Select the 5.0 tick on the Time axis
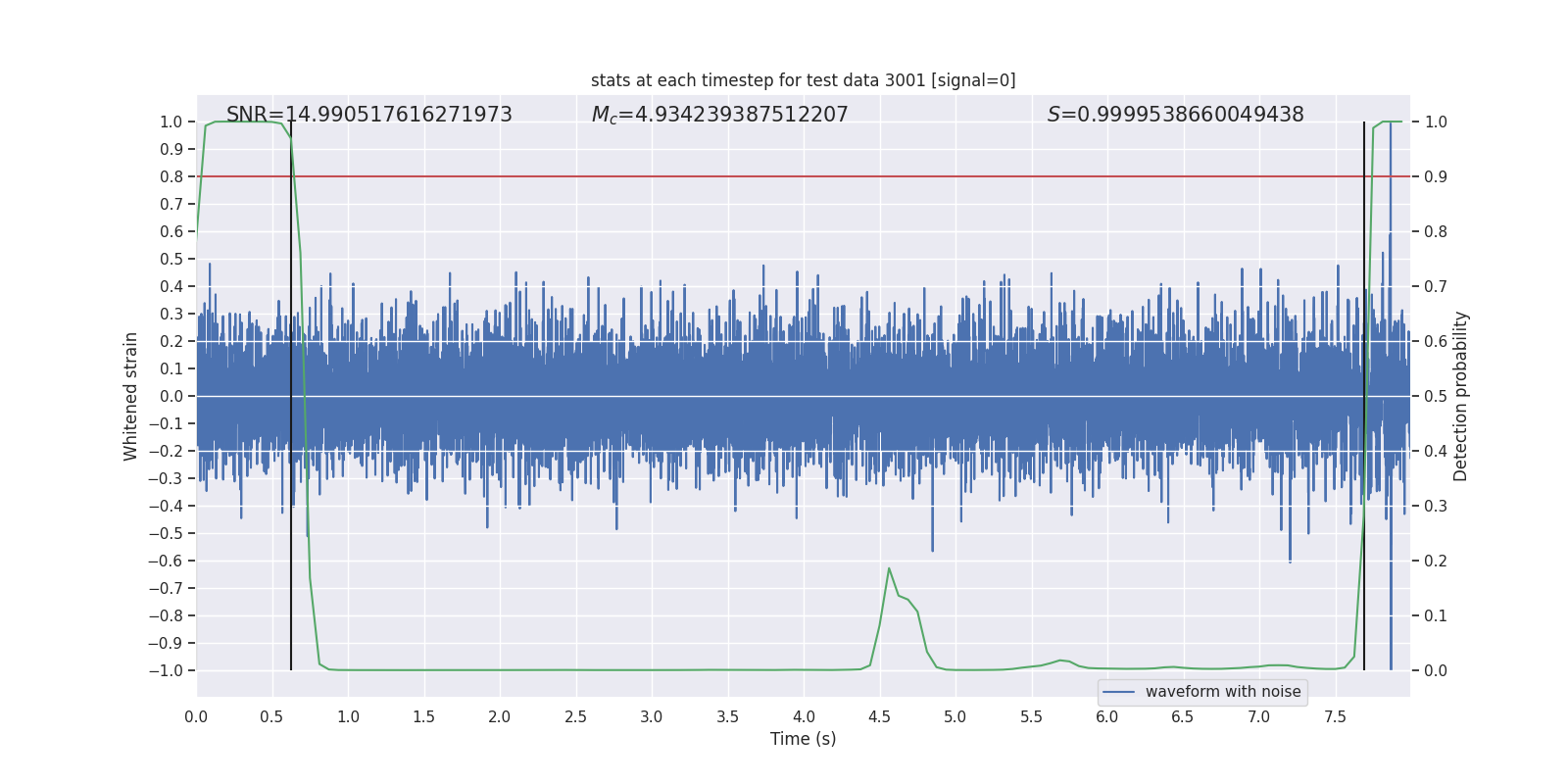The width and height of the screenshot is (1568, 784). click(x=955, y=716)
